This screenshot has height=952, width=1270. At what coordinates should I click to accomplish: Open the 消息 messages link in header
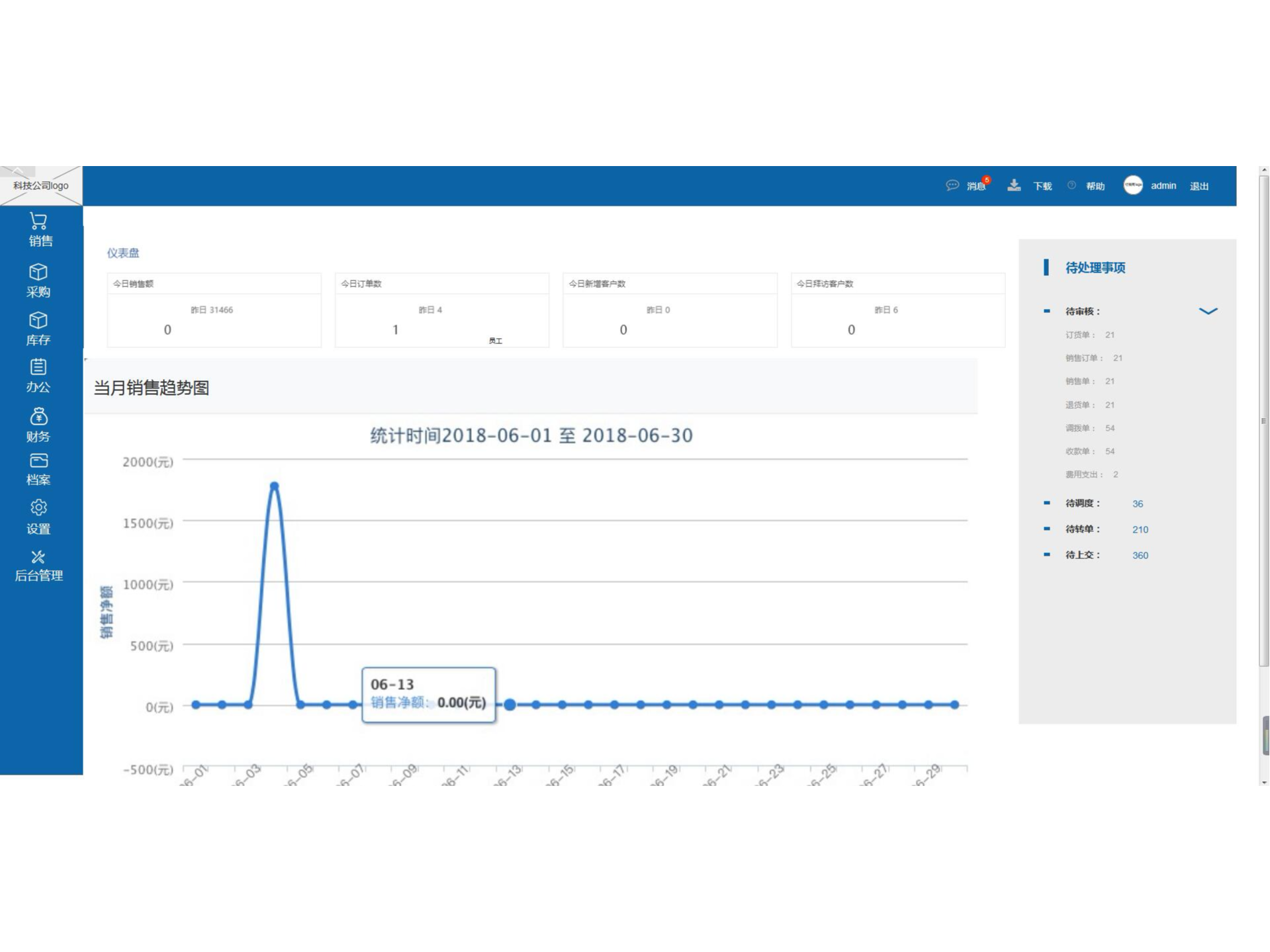pyautogui.click(x=976, y=186)
